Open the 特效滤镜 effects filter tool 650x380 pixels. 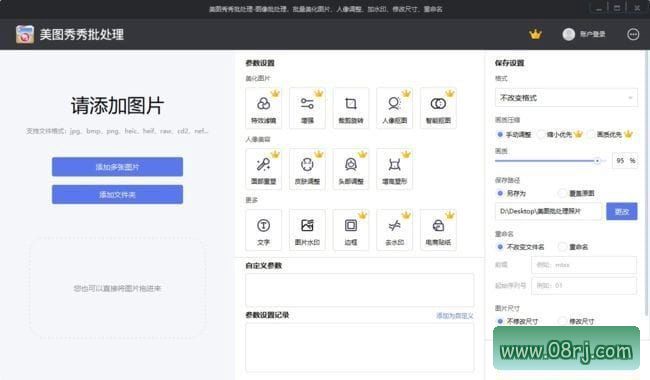pyautogui.click(x=263, y=108)
